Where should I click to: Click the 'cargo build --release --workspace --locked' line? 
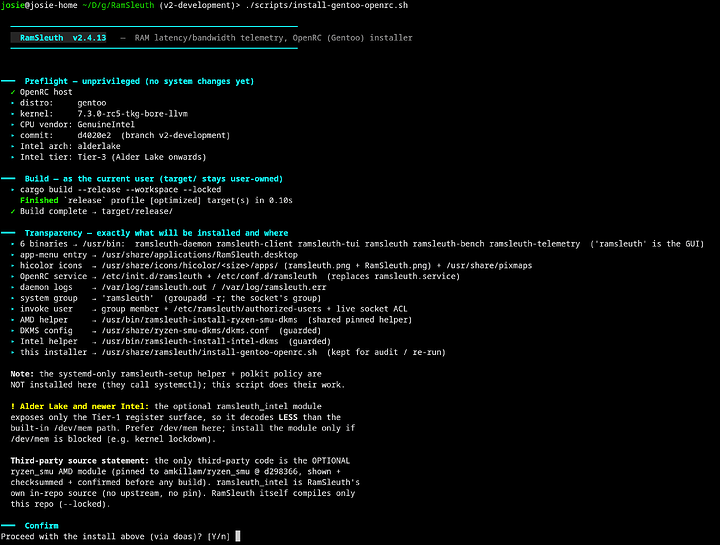[x=116, y=190]
